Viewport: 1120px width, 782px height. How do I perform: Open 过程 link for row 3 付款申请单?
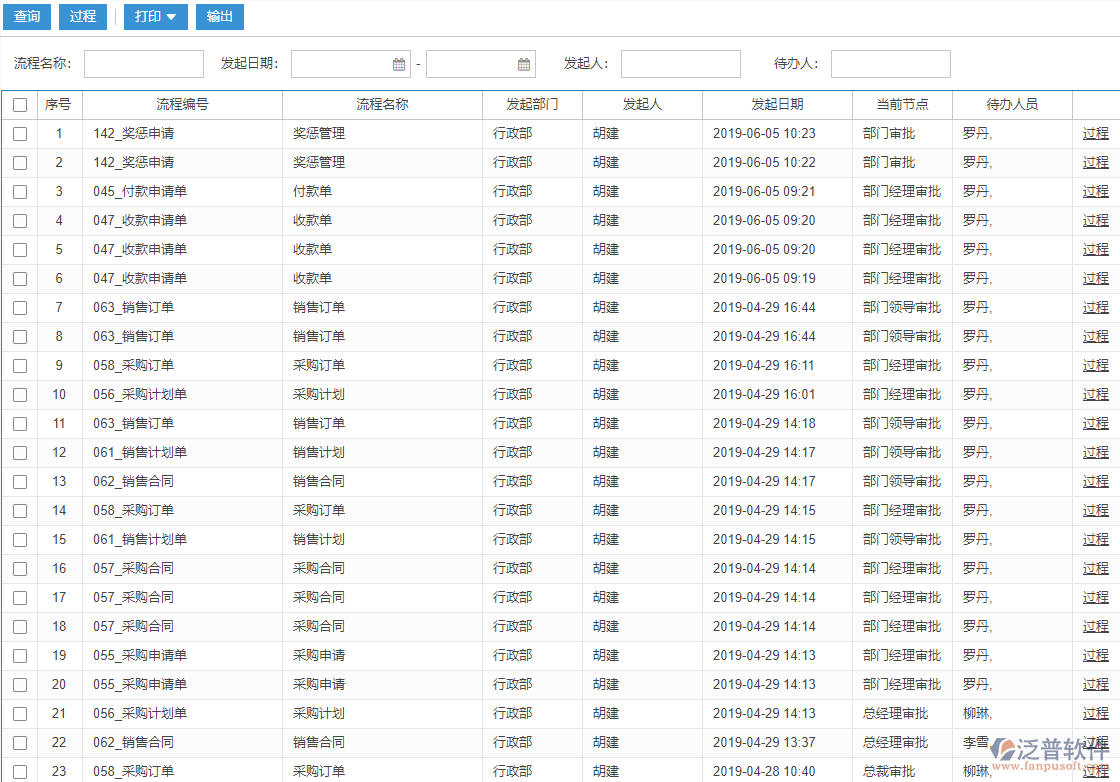tap(1095, 192)
